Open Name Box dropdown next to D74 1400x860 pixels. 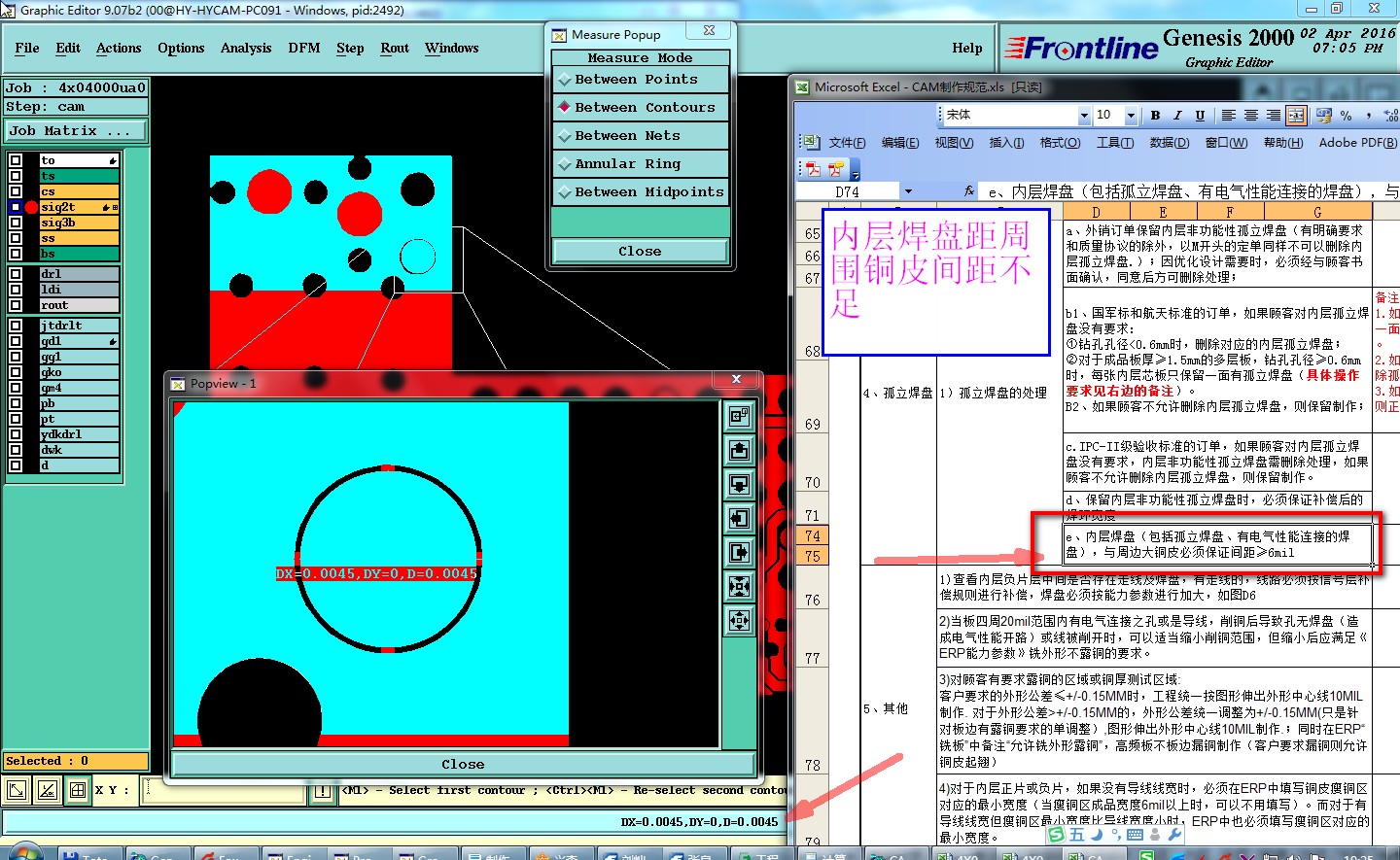coord(908,191)
